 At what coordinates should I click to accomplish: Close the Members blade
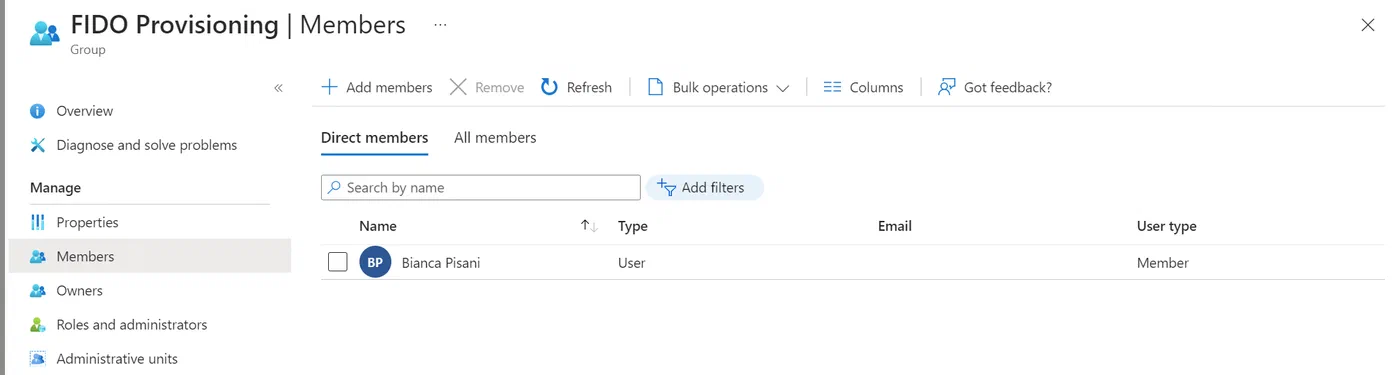coord(1368,25)
